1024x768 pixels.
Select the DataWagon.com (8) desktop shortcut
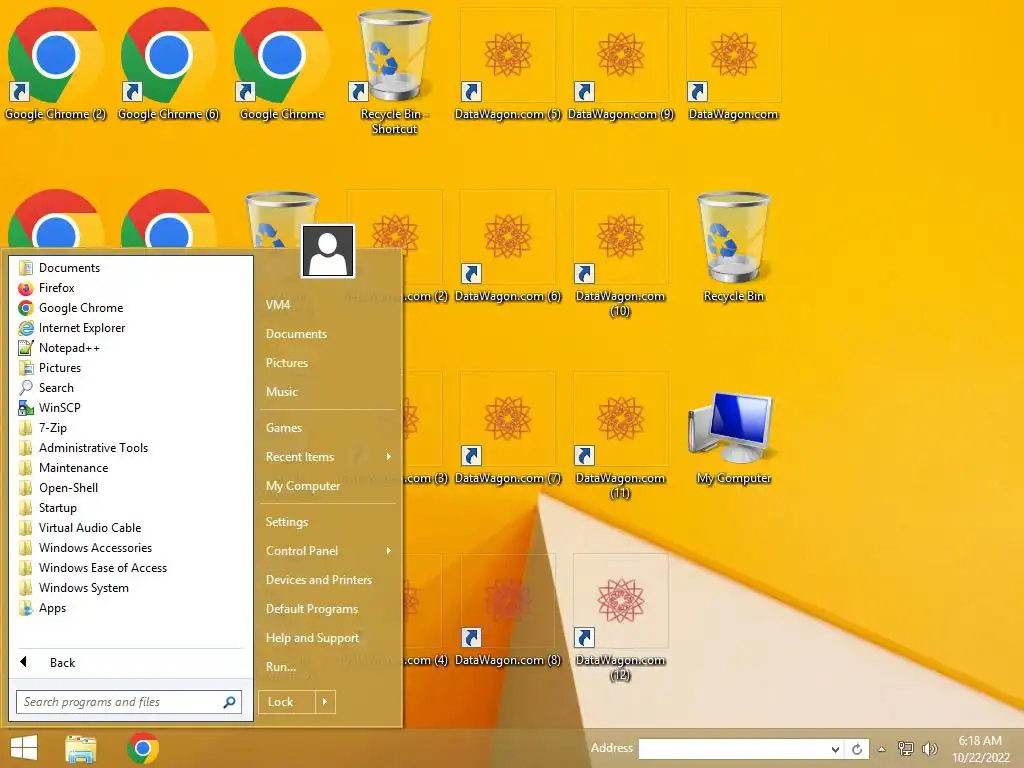tap(507, 611)
